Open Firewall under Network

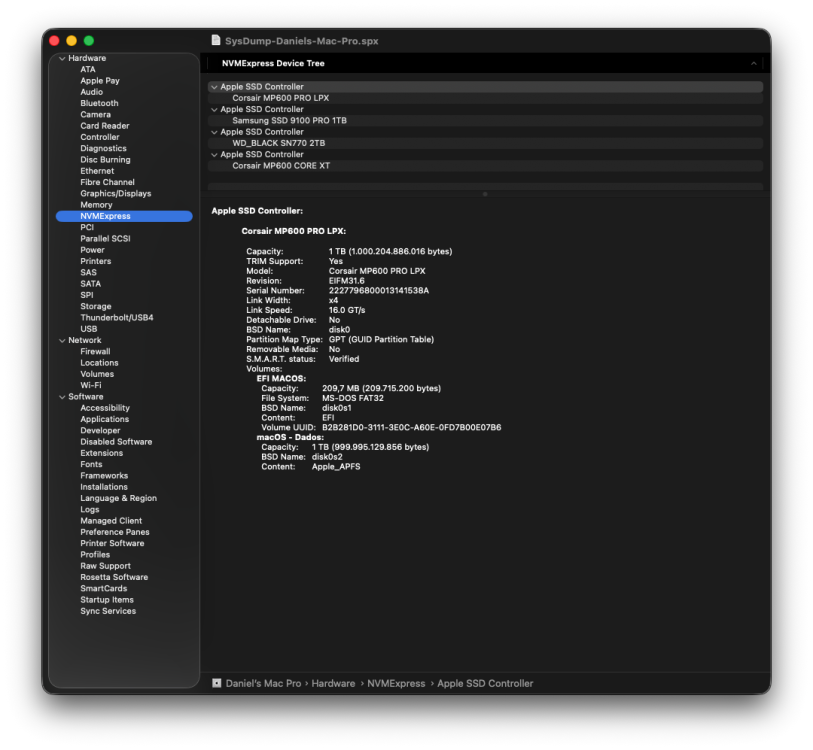point(95,352)
